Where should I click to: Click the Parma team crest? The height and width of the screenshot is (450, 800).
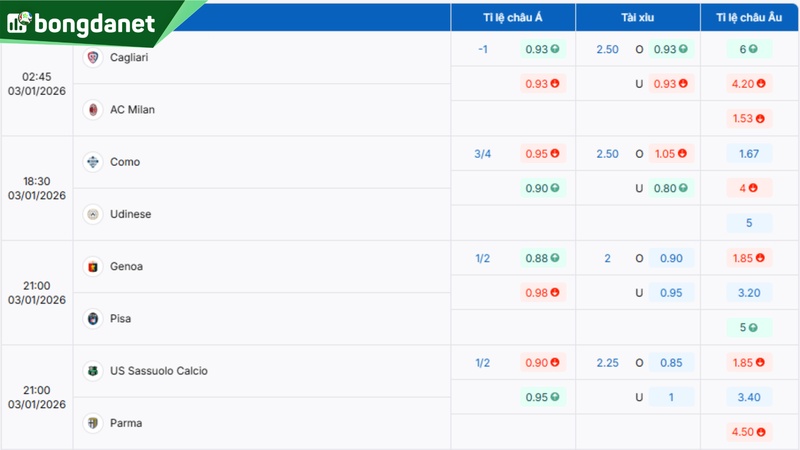click(x=93, y=423)
